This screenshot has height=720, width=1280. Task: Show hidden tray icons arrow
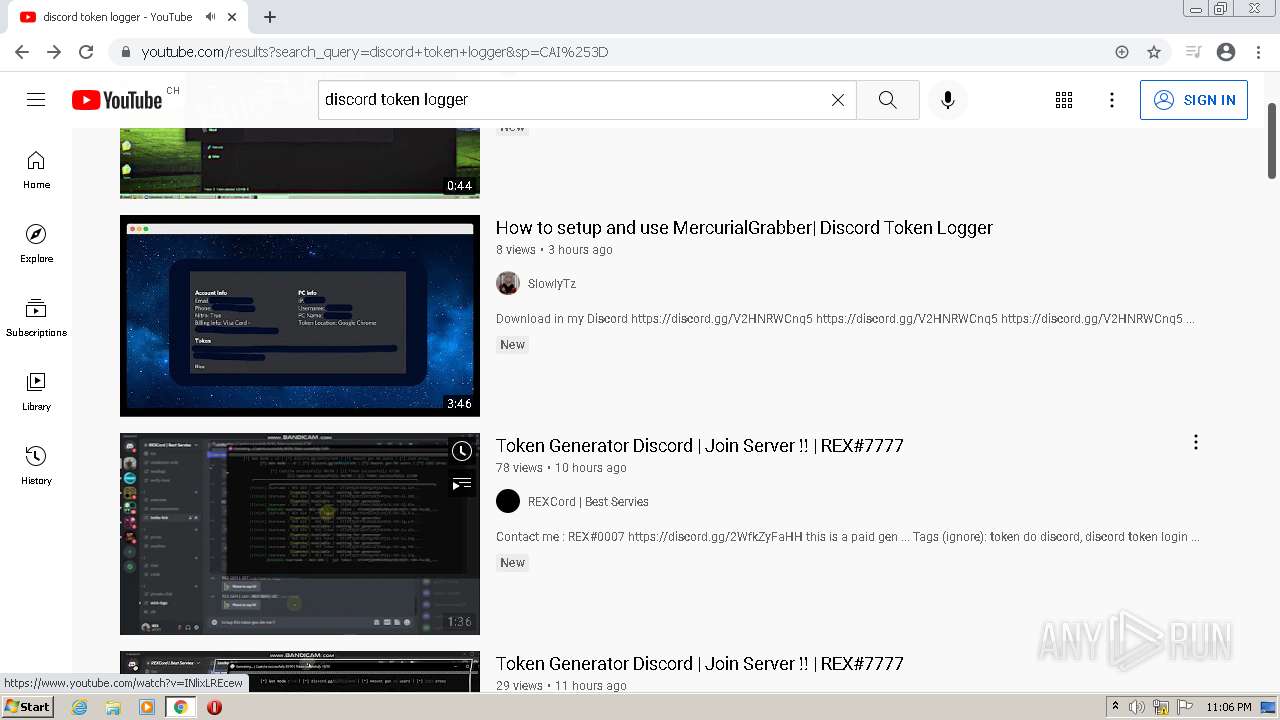(1115, 707)
